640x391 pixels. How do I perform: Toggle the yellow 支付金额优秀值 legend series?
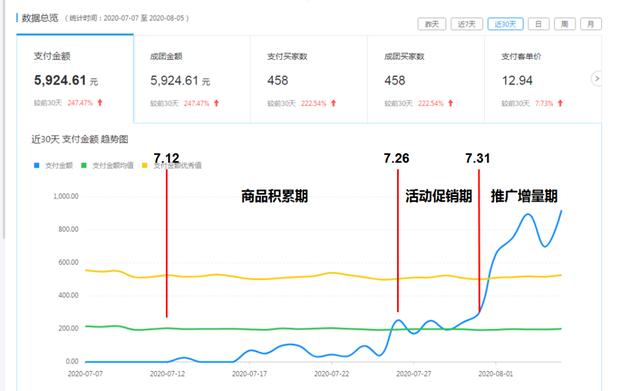tap(171, 165)
